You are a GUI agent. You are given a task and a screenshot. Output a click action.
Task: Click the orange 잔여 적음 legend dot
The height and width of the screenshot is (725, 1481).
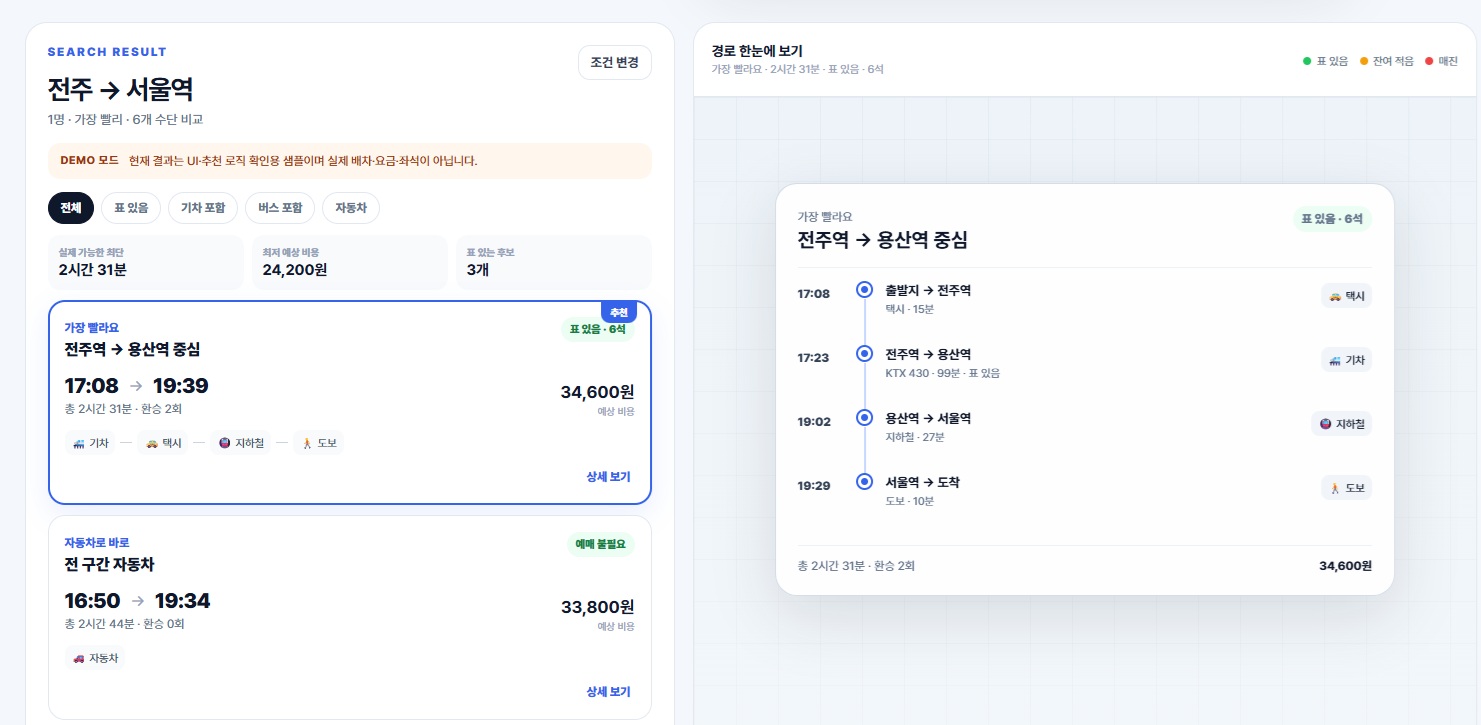tap(1364, 61)
